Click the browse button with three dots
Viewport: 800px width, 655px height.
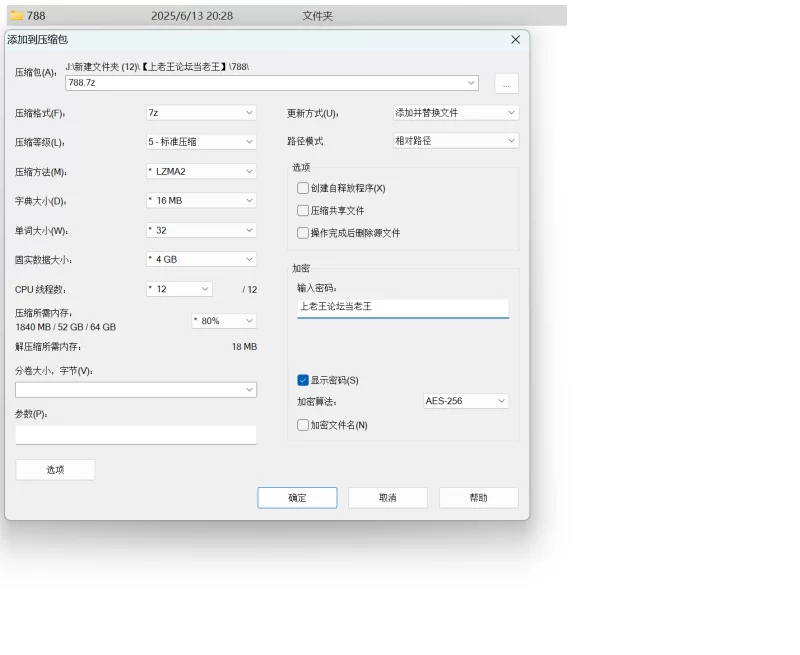click(x=507, y=84)
